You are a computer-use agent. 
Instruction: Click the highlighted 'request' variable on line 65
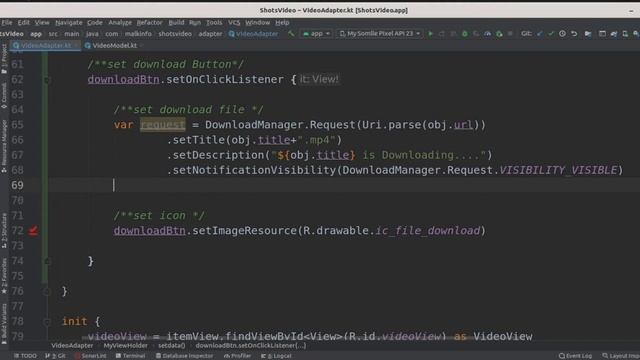pyautogui.click(x=162, y=124)
